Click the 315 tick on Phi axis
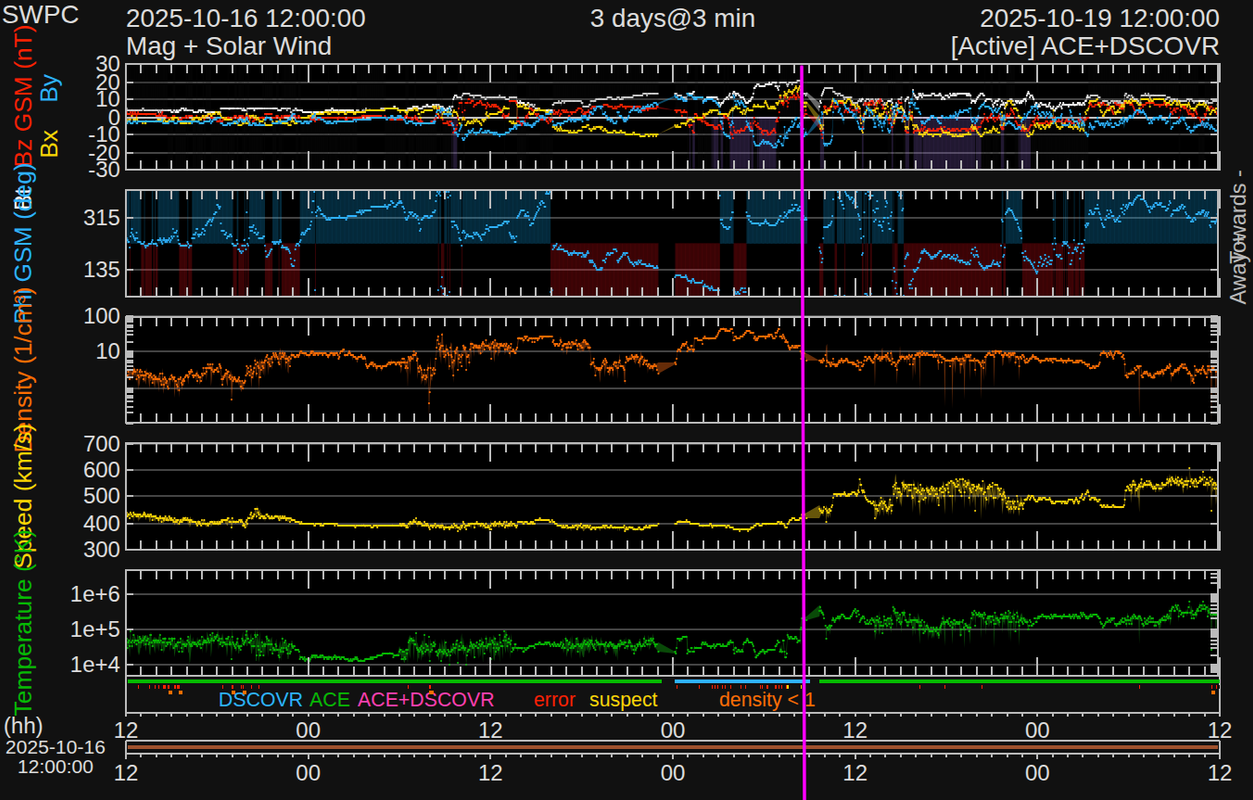This screenshot has height=800, width=1253. tap(102, 218)
